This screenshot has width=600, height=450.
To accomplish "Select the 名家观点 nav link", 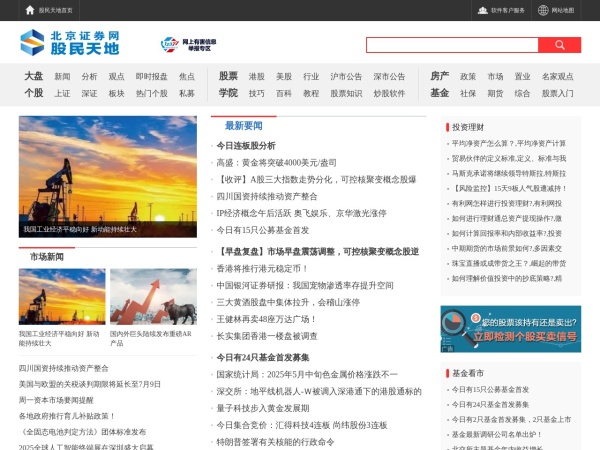I will (x=558, y=77).
